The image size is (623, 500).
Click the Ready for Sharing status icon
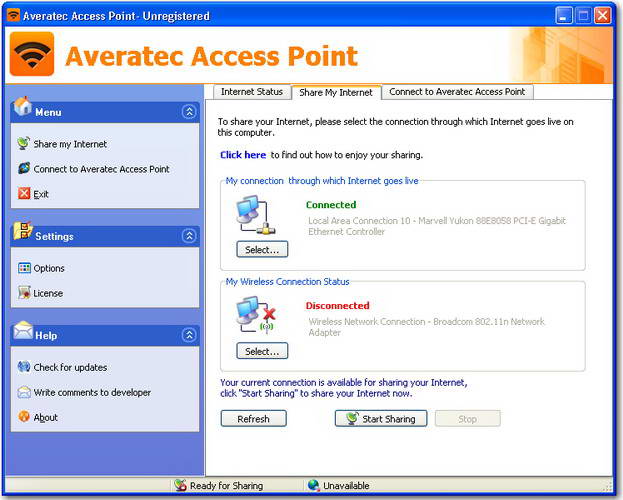180,485
